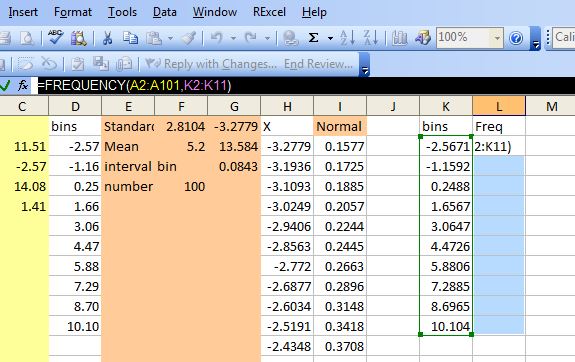Click the Paste clipboard icon
Screen dimensions: 575x362
click(x=154, y=38)
